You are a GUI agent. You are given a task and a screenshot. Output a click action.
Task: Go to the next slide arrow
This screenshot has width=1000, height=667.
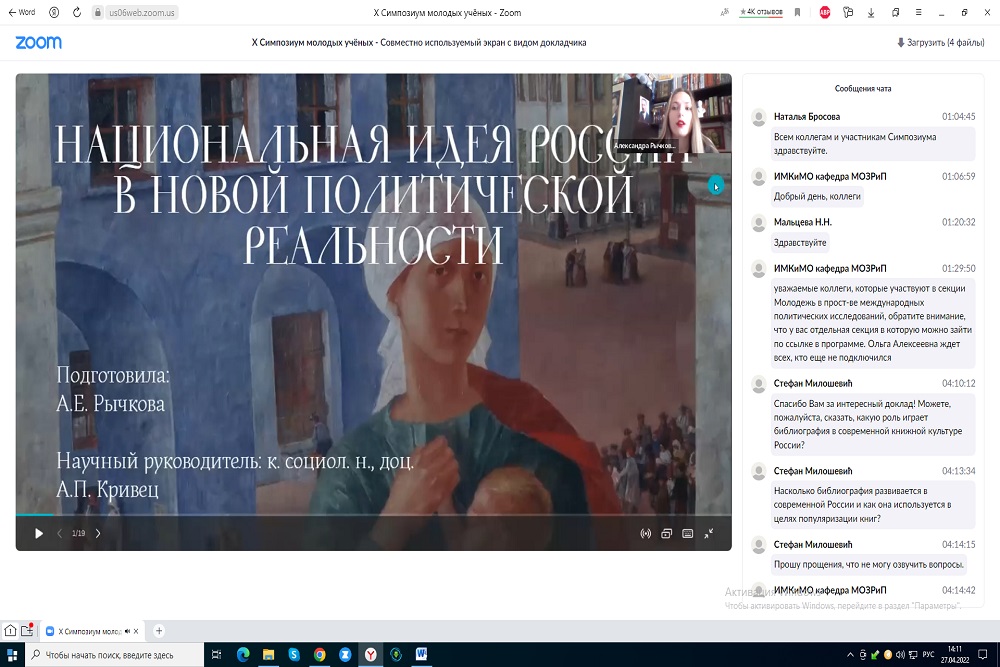point(98,534)
